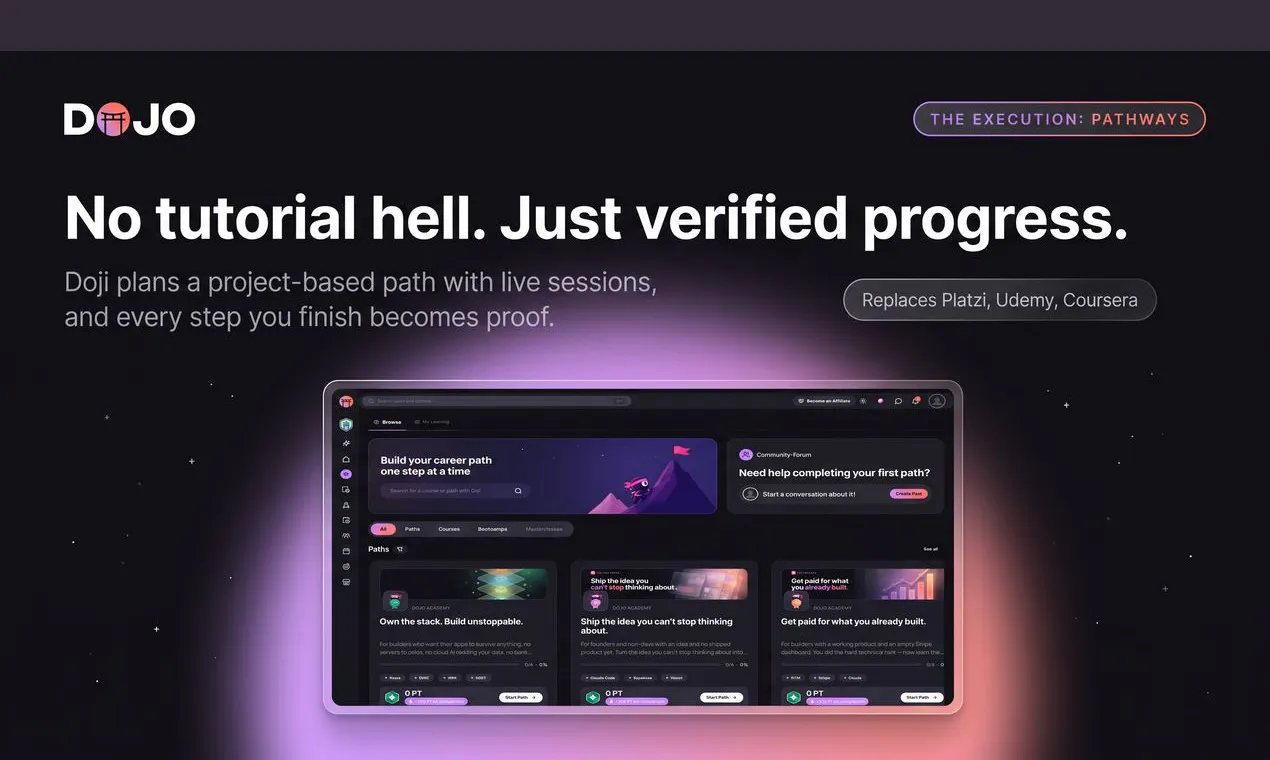This screenshot has width=1270, height=760.
Task: Focus the search course or path field
Action: point(454,491)
